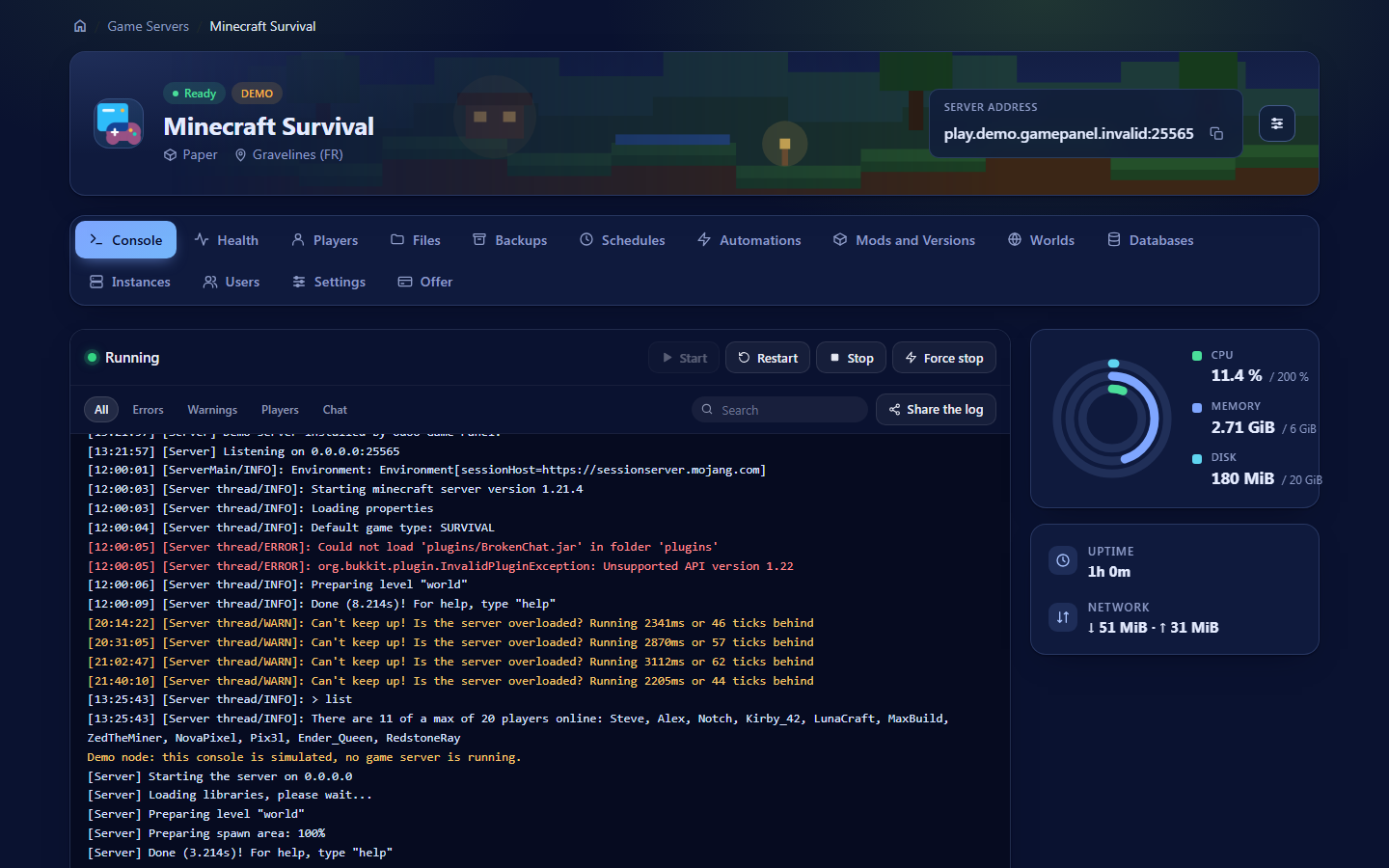Stop the server
This screenshot has height=868, width=1389.
(852, 358)
